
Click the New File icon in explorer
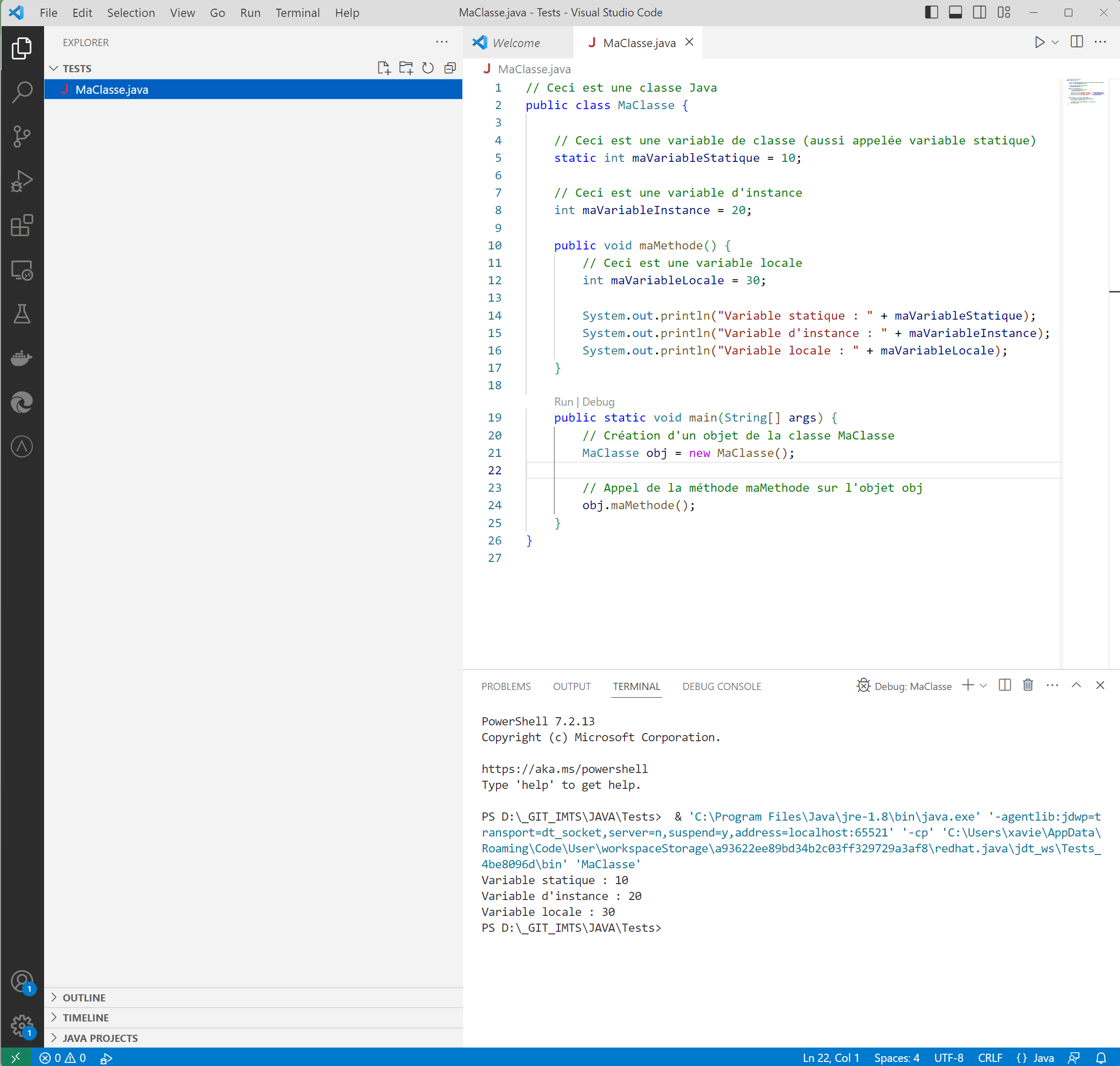point(384,68)
